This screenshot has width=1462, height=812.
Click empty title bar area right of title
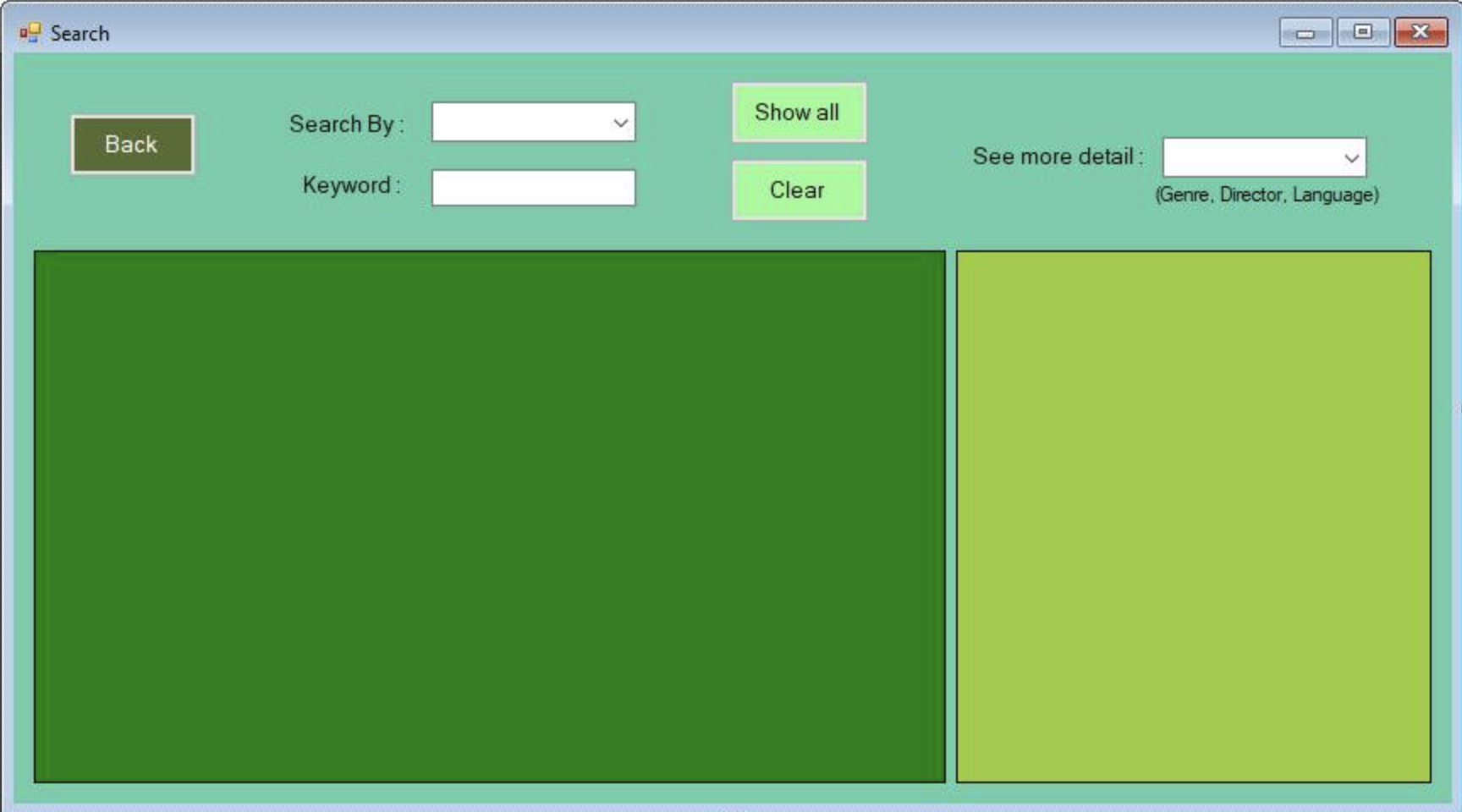677,33
